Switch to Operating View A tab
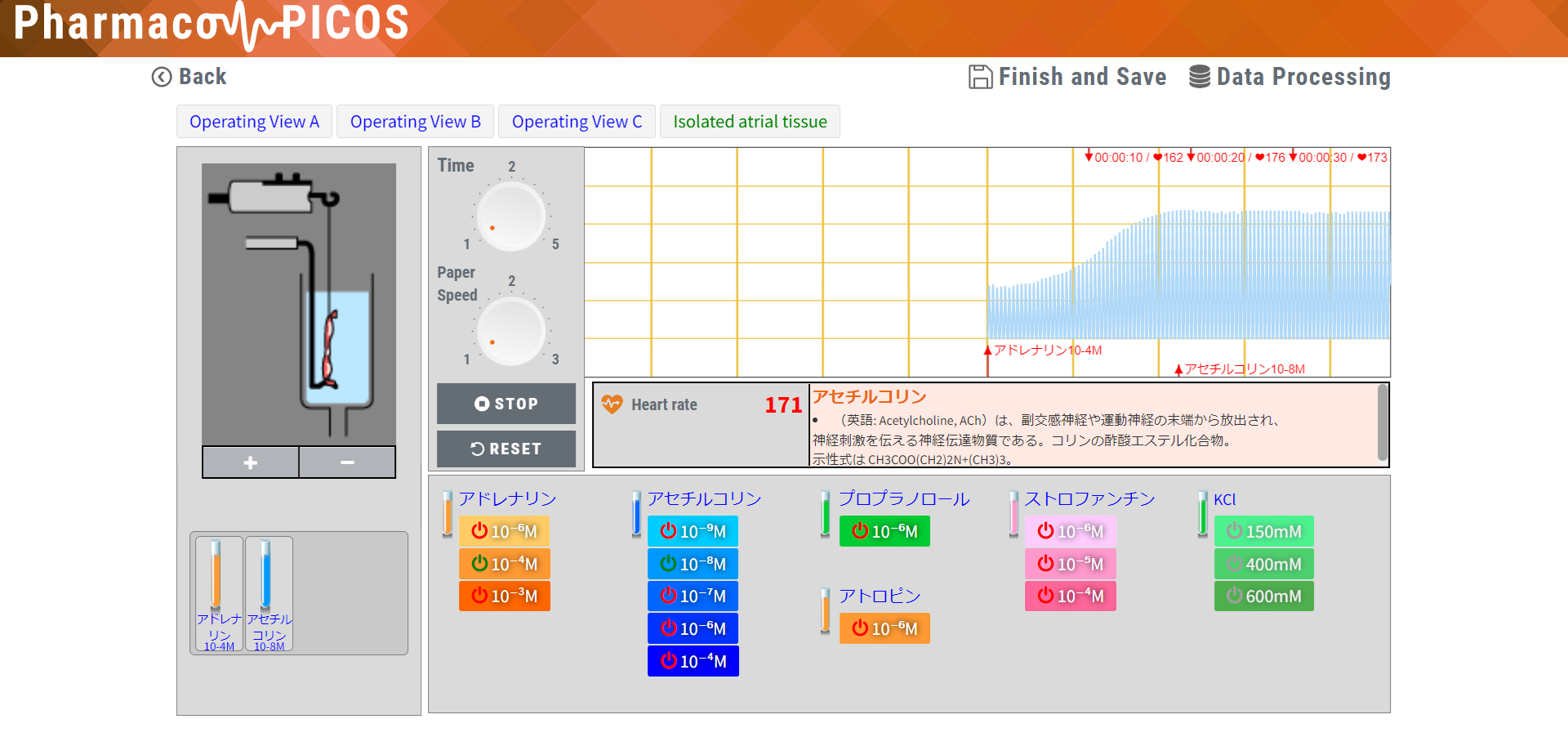1568x737 pixels. [x=254, y=122]
